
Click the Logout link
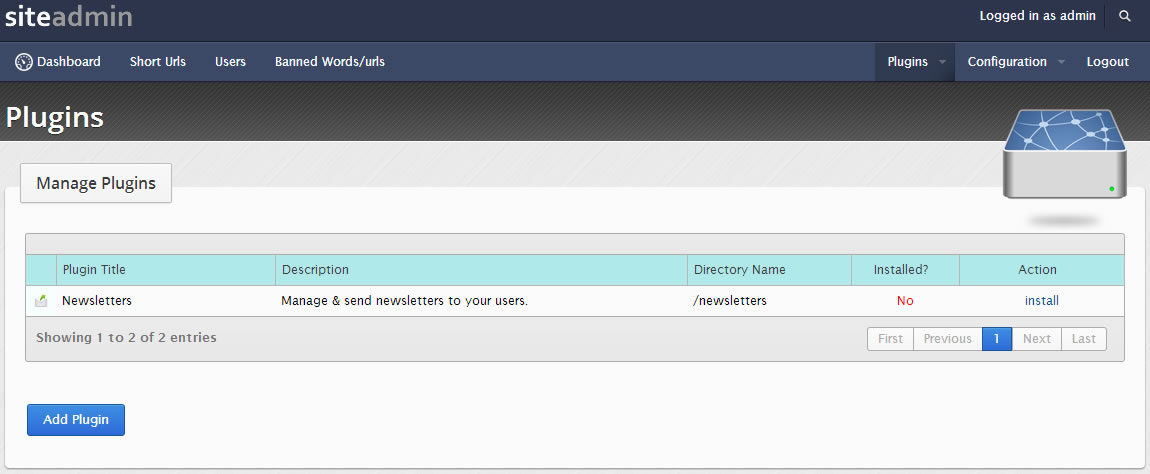pyautogui.click(x=1107, y=62)
